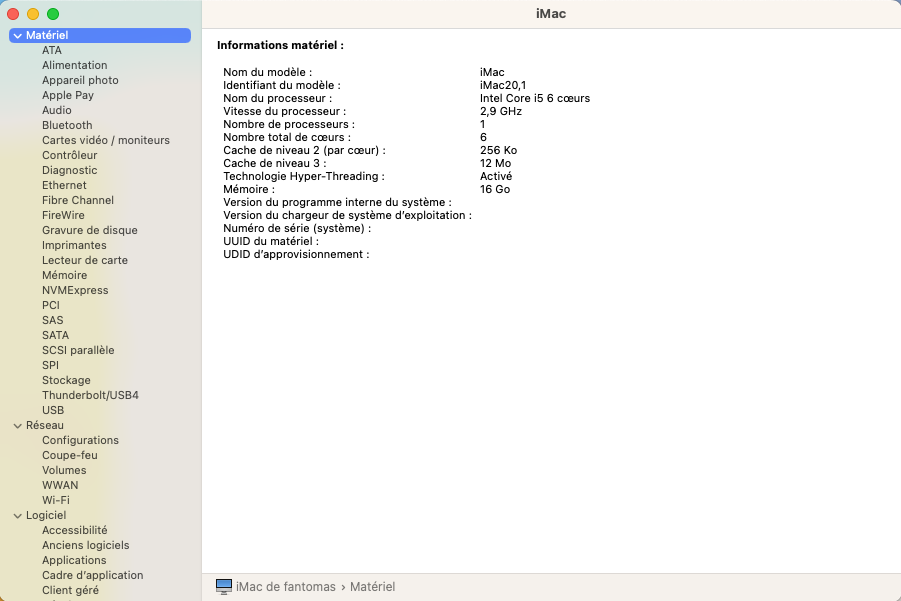Click the Activé Hyper-Threading value

pos(496,176)
